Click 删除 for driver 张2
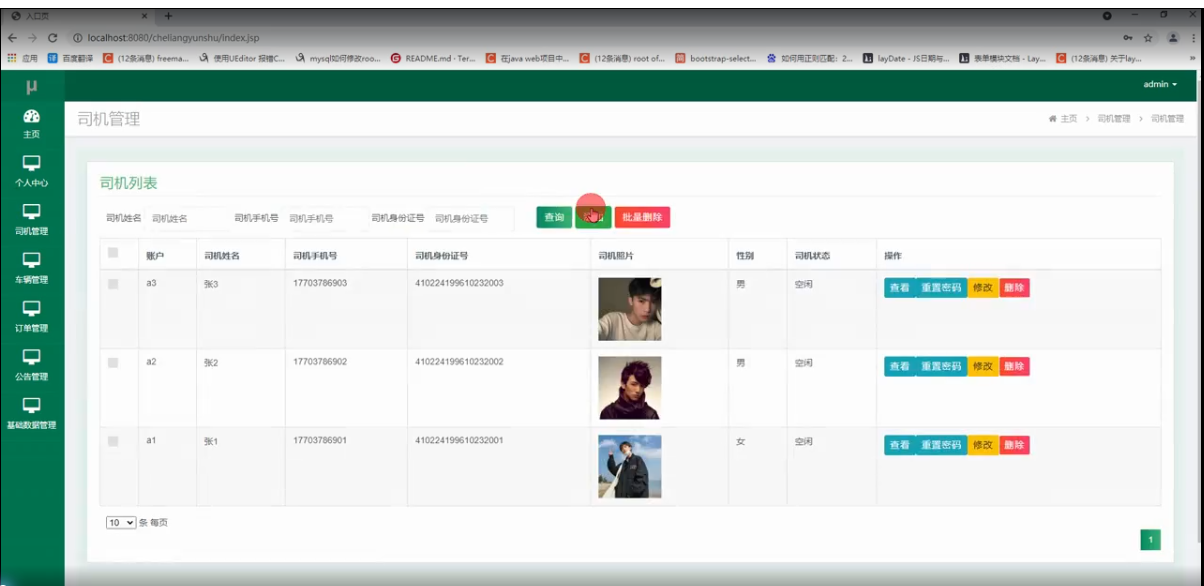Viewport: 1204px width, 586px height. click(1014, 366)
